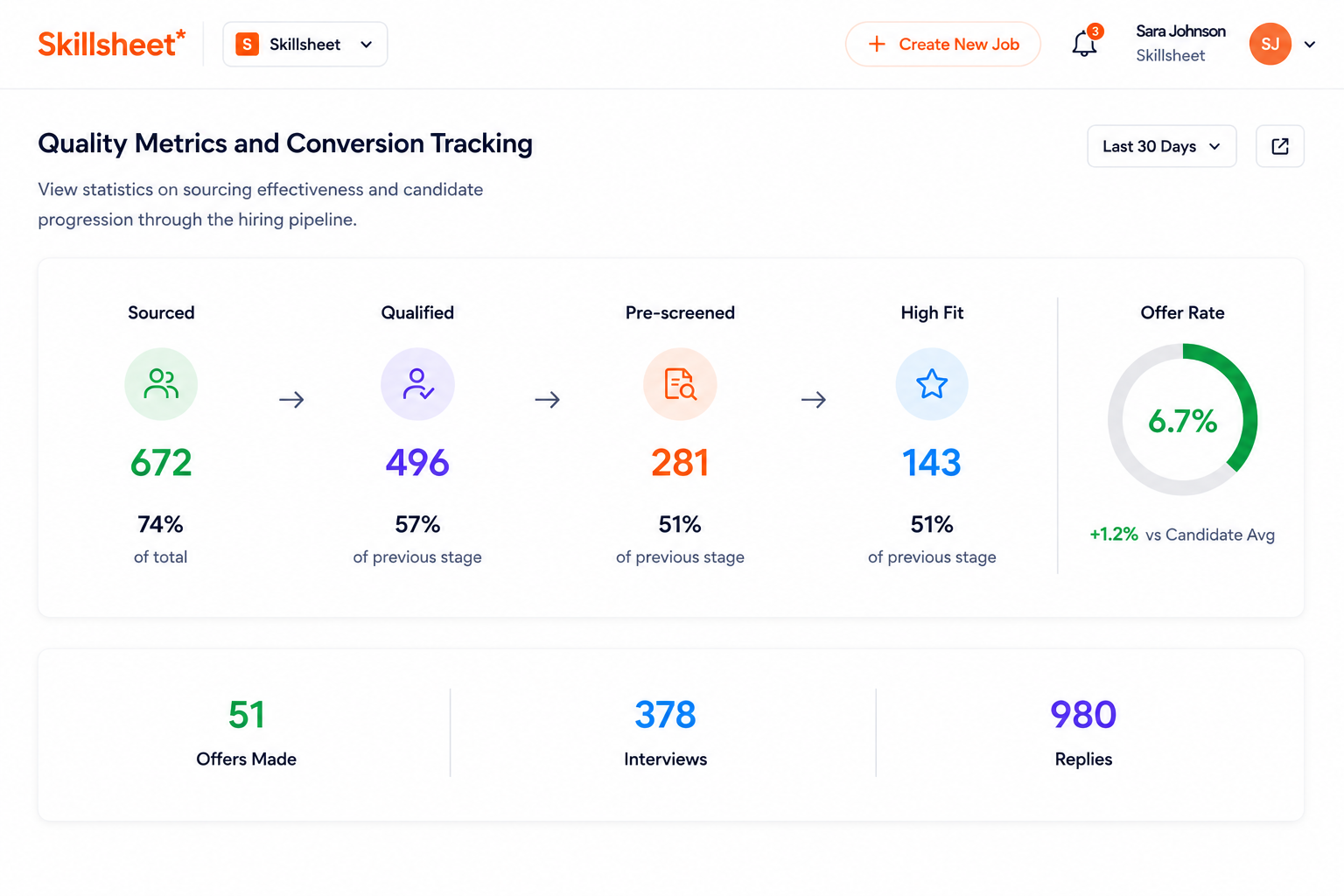Click the +1.2% vs Candidate Avg text

1181,535
